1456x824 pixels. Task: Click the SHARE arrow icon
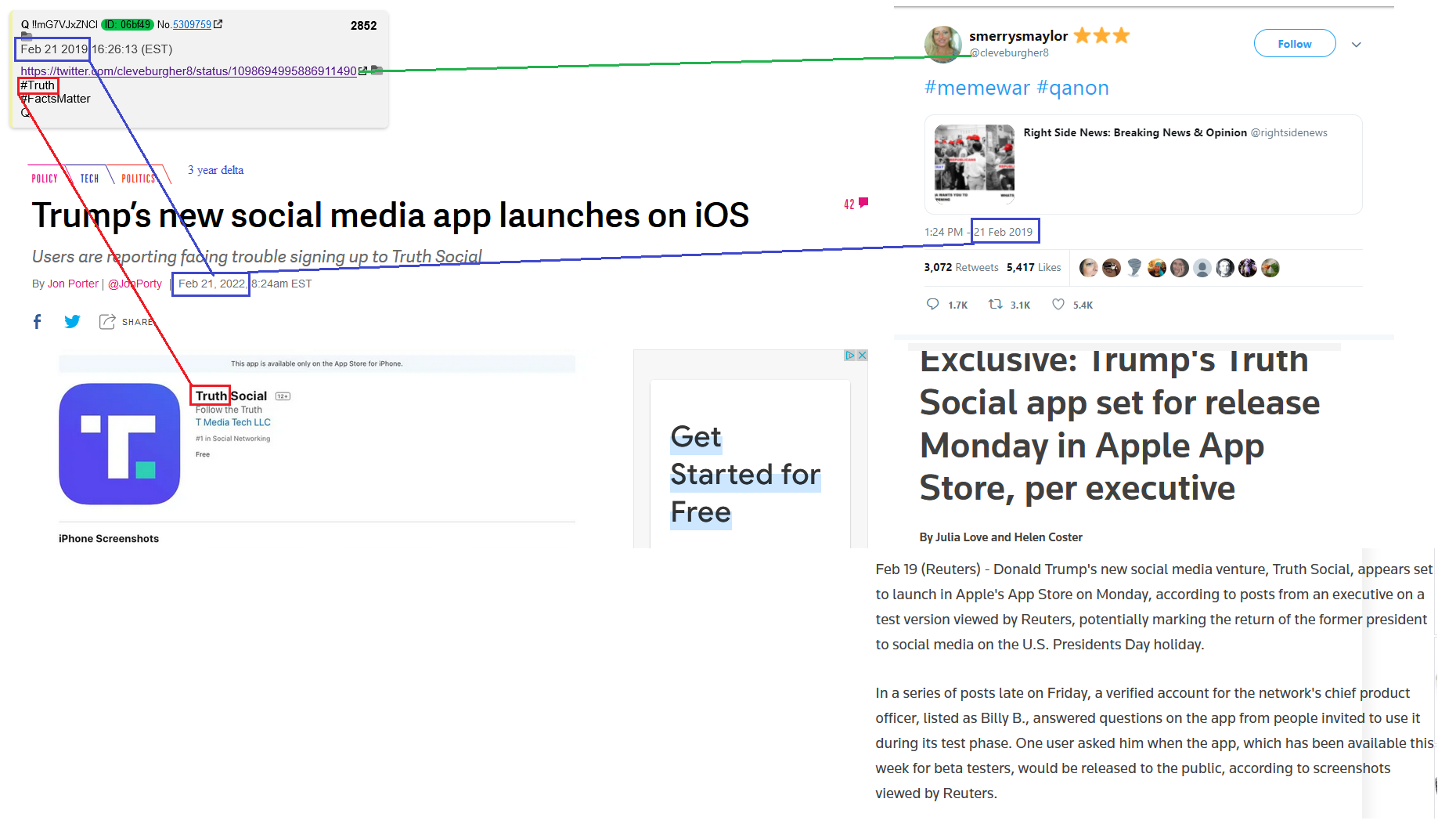(107, 321)
